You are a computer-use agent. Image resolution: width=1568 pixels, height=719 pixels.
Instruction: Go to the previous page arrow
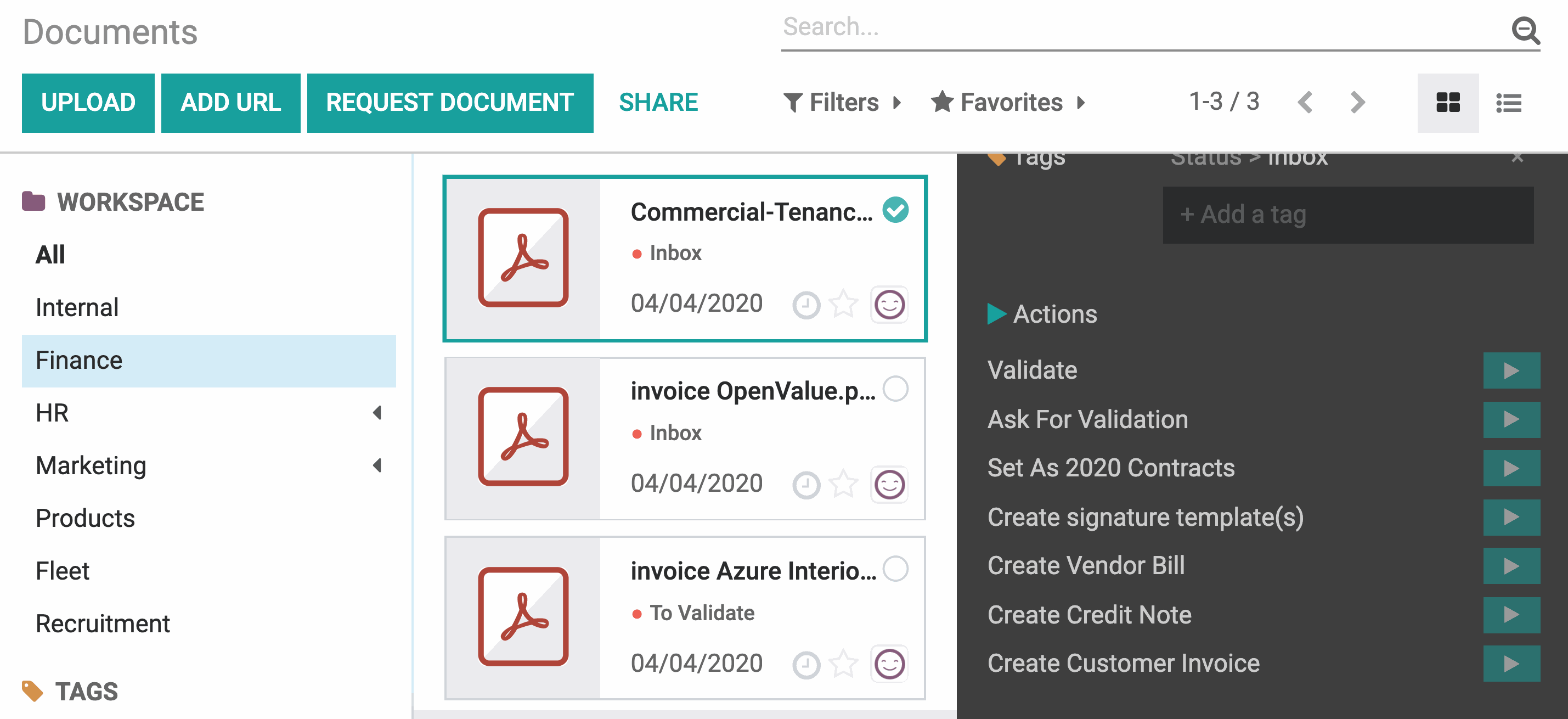1305,102
